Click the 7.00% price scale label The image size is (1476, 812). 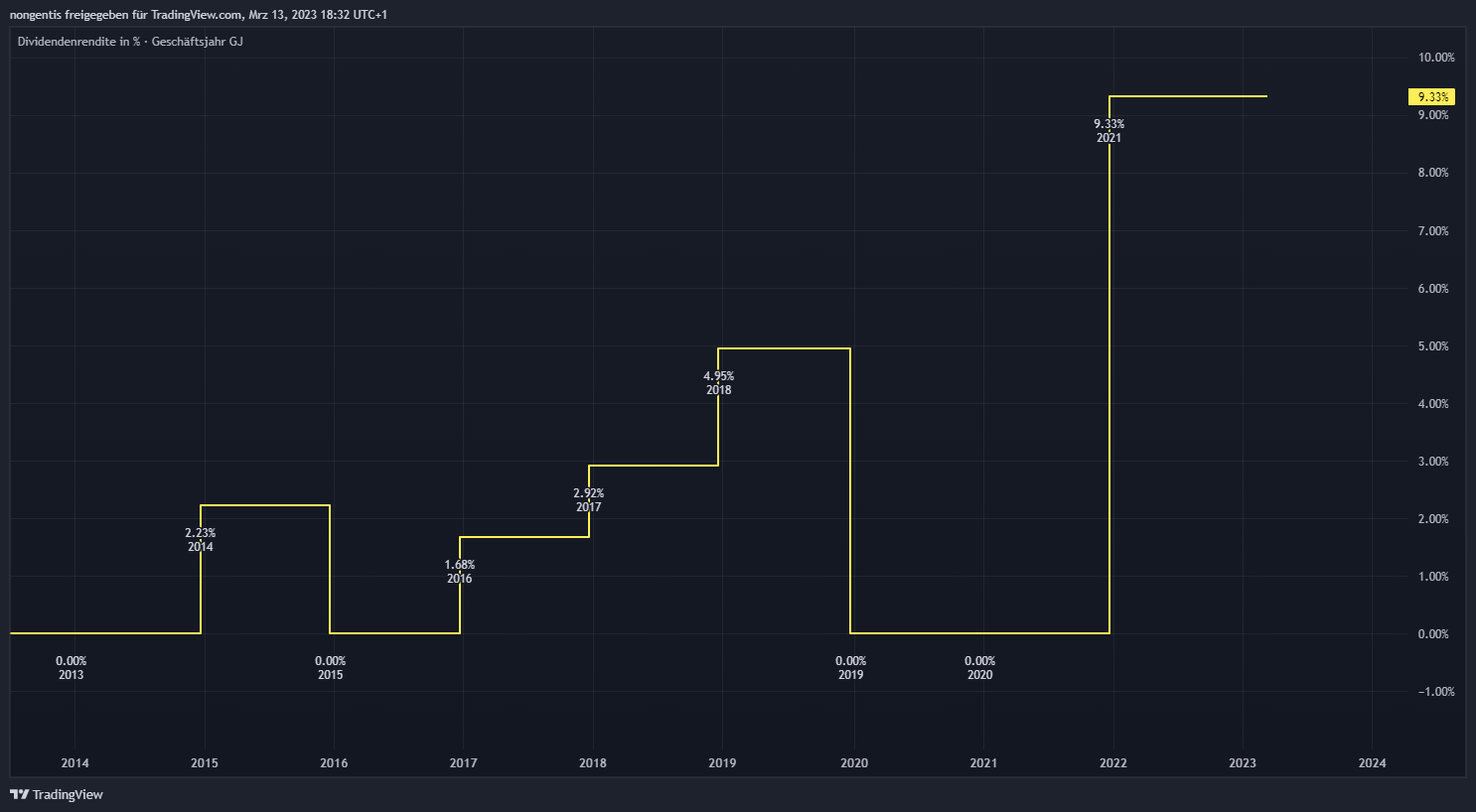coord(1435,231)
